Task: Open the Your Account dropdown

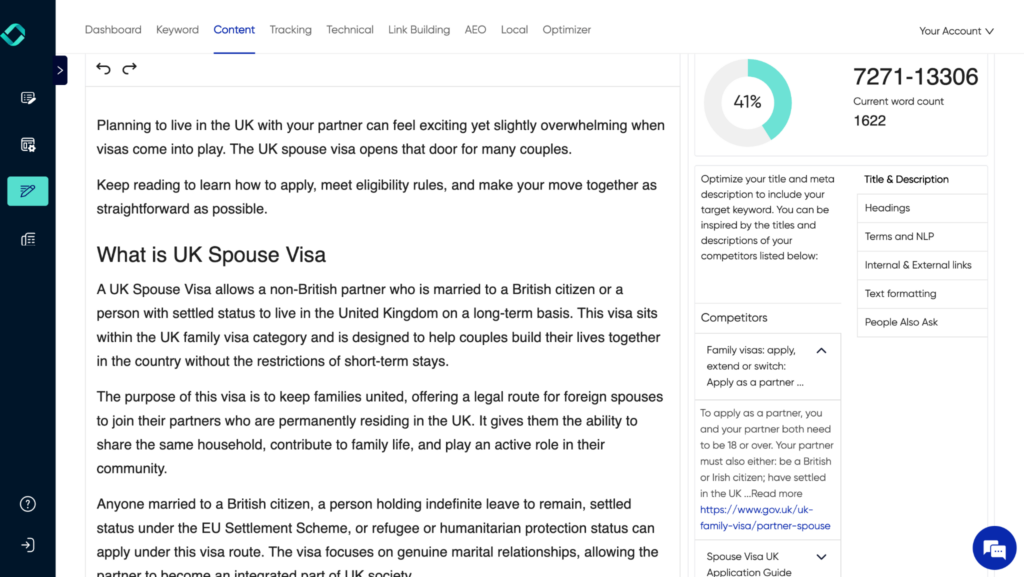Action: click(956, 31)
